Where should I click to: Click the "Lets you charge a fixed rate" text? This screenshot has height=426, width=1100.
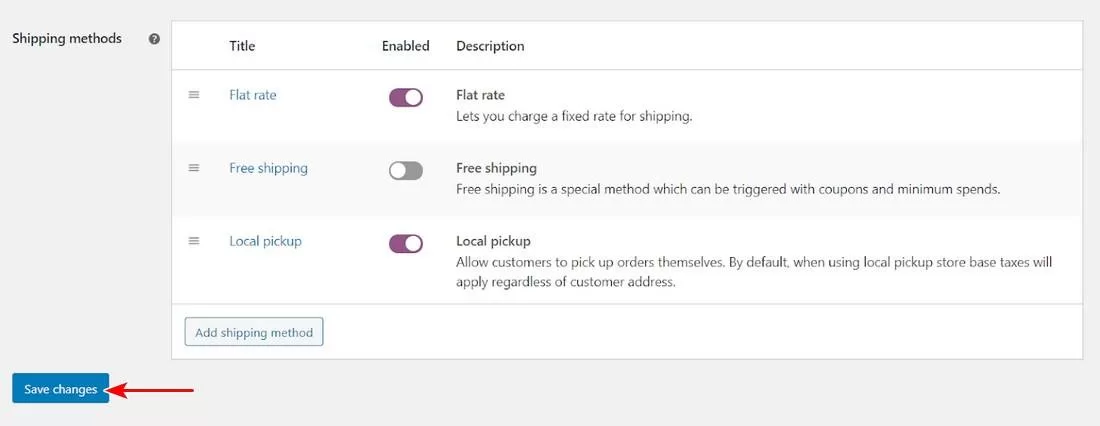pyautogui.click(x=574, y=116)
